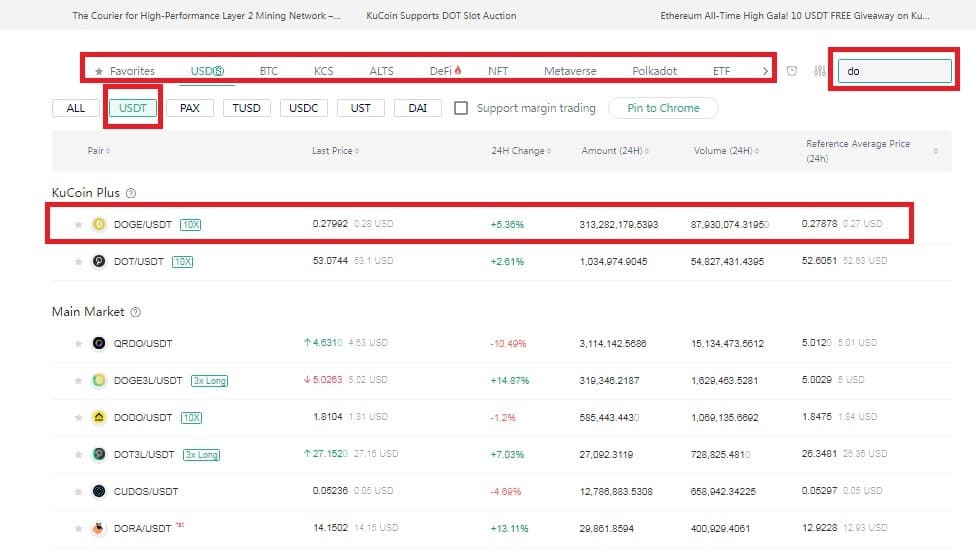976x555 pixels.
Task: Sort by 24H Change column header
Action: (x=521, y=151)
